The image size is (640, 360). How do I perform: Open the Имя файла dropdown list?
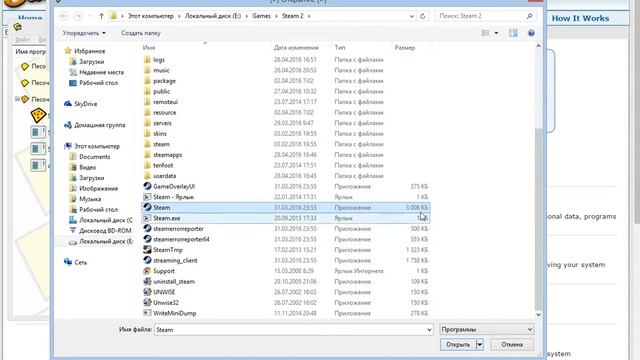(x=429, y=329)
